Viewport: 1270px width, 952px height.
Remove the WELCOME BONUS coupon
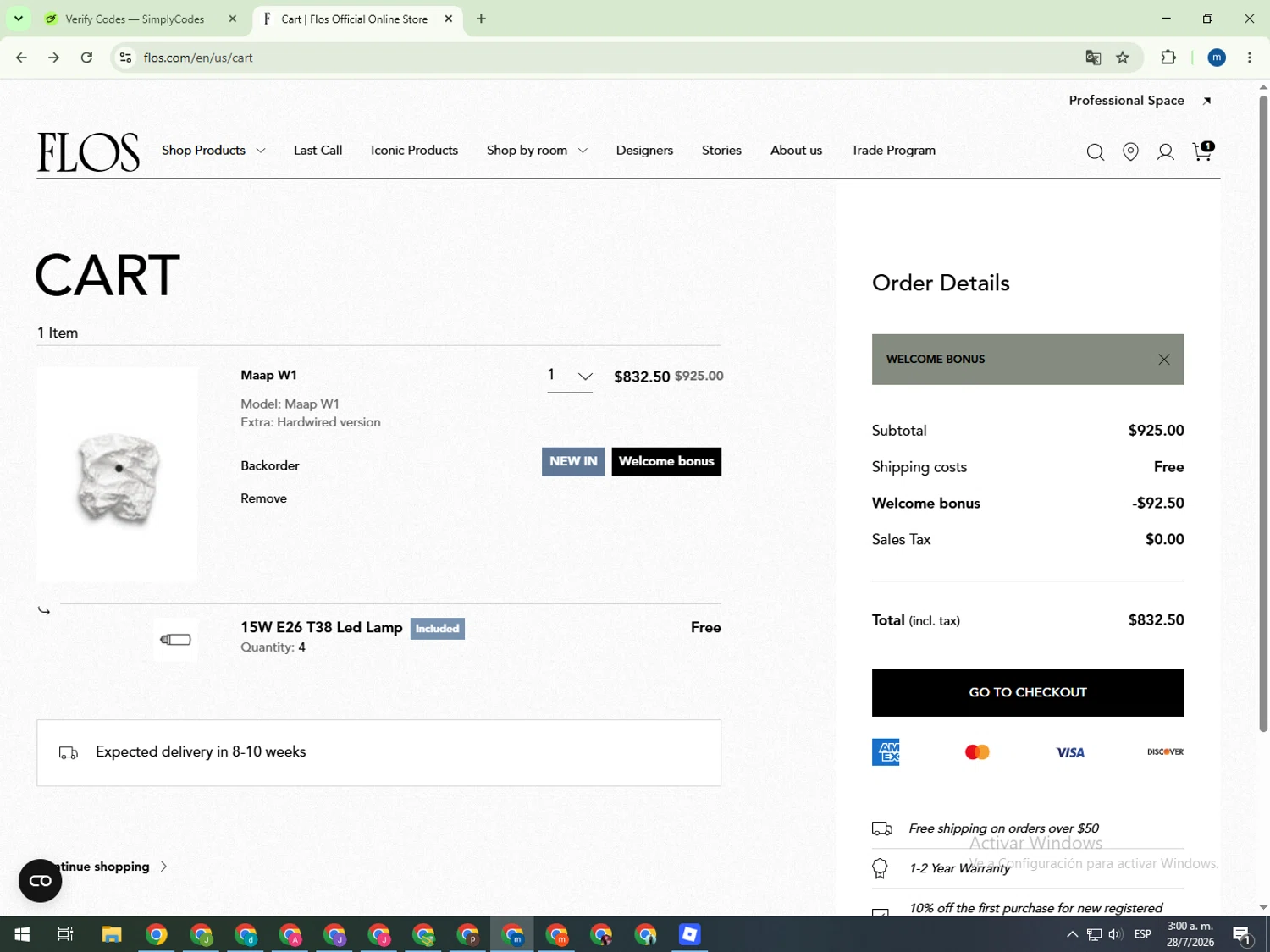click(1164, 360)
